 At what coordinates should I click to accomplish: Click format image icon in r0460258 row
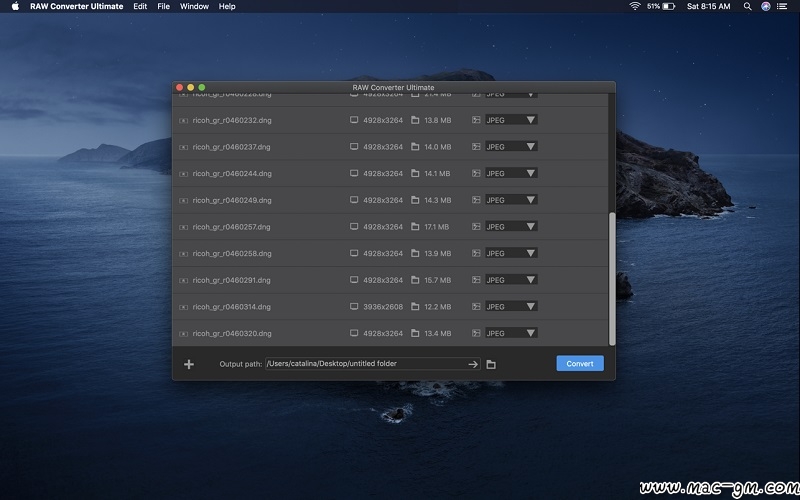[x=476, y=253]
